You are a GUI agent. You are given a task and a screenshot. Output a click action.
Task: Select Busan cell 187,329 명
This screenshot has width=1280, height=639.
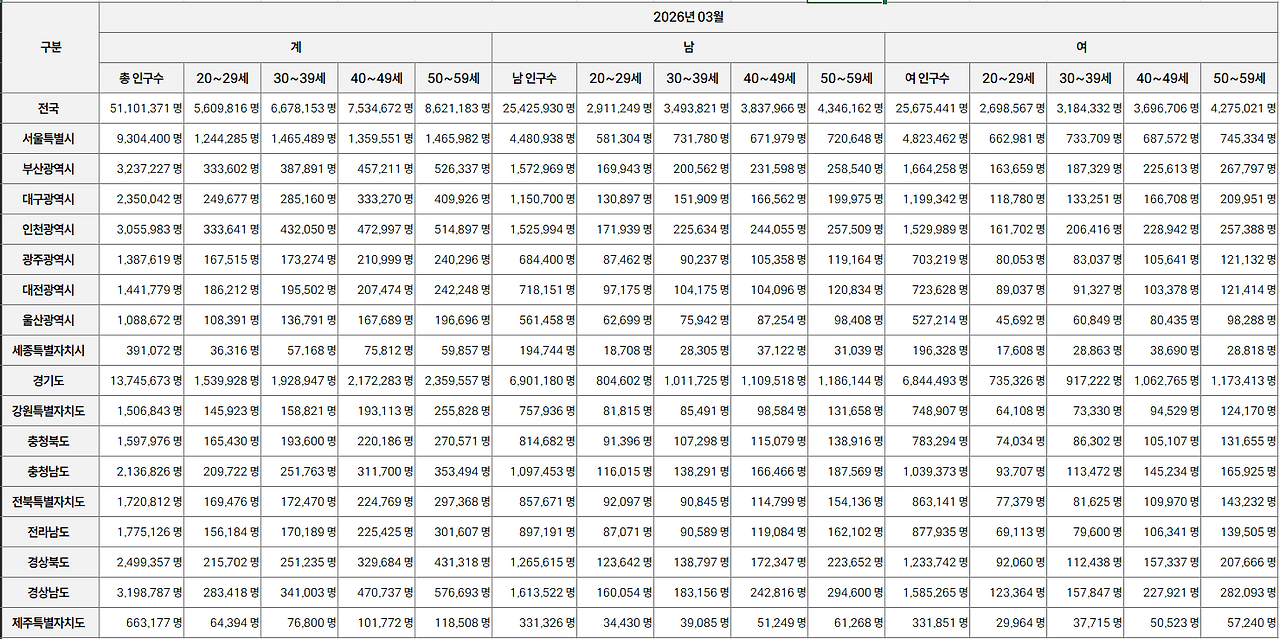[1086, 169]
